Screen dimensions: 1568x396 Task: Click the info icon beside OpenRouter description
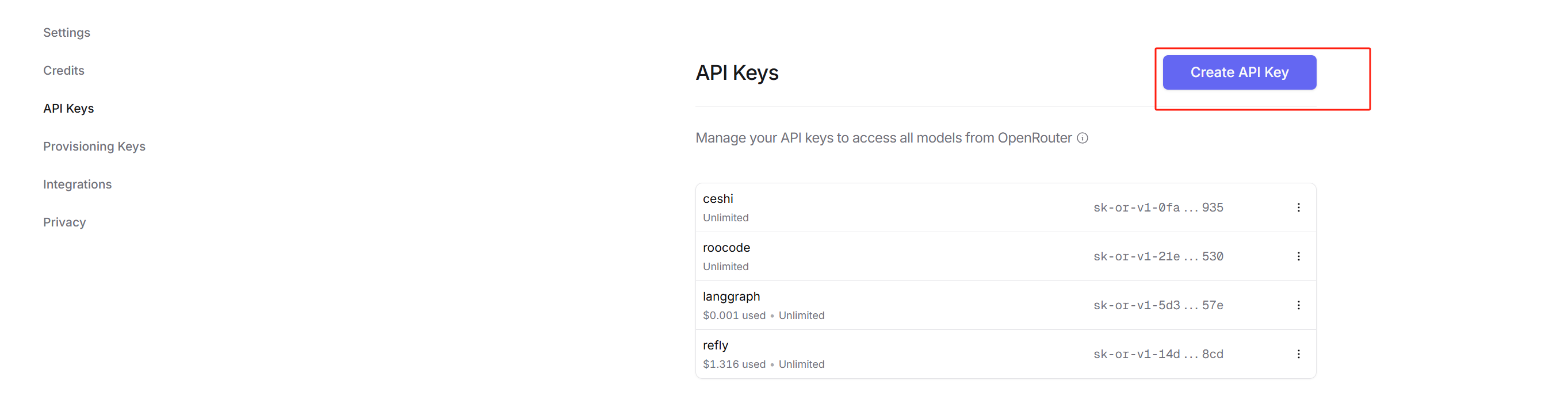pyautogui.click(x=1083, y=138)
